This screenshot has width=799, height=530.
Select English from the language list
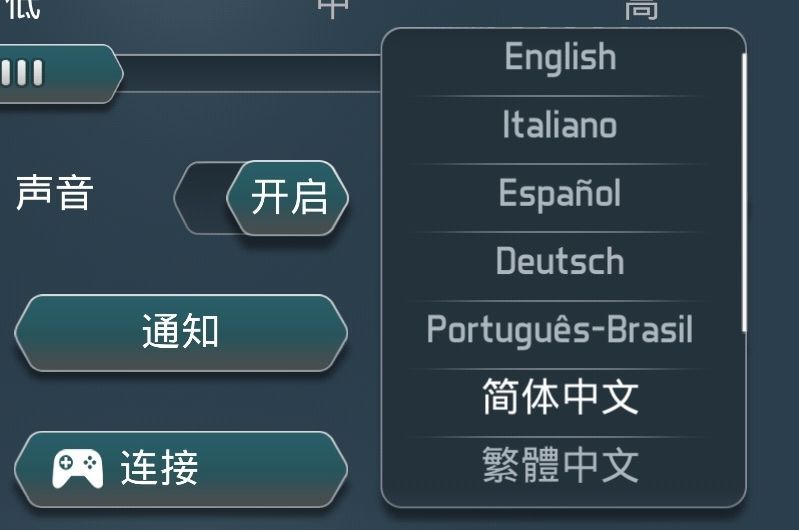[560, 58]
